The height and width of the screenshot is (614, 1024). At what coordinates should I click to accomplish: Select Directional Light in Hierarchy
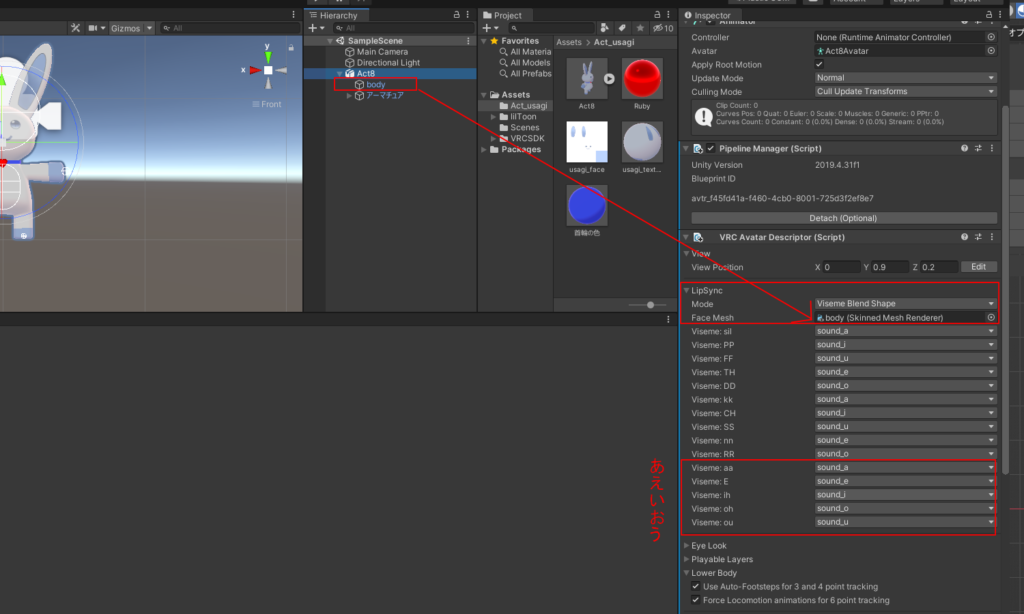[x=388, y=63]
